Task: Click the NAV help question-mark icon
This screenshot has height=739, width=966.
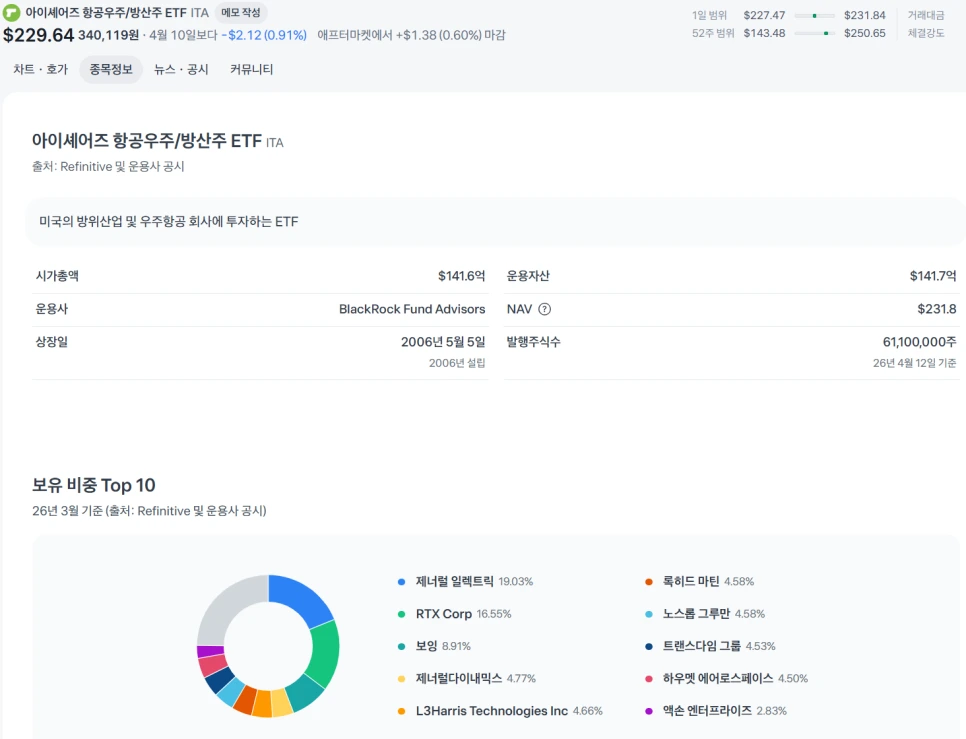Action: click(545, 309)
